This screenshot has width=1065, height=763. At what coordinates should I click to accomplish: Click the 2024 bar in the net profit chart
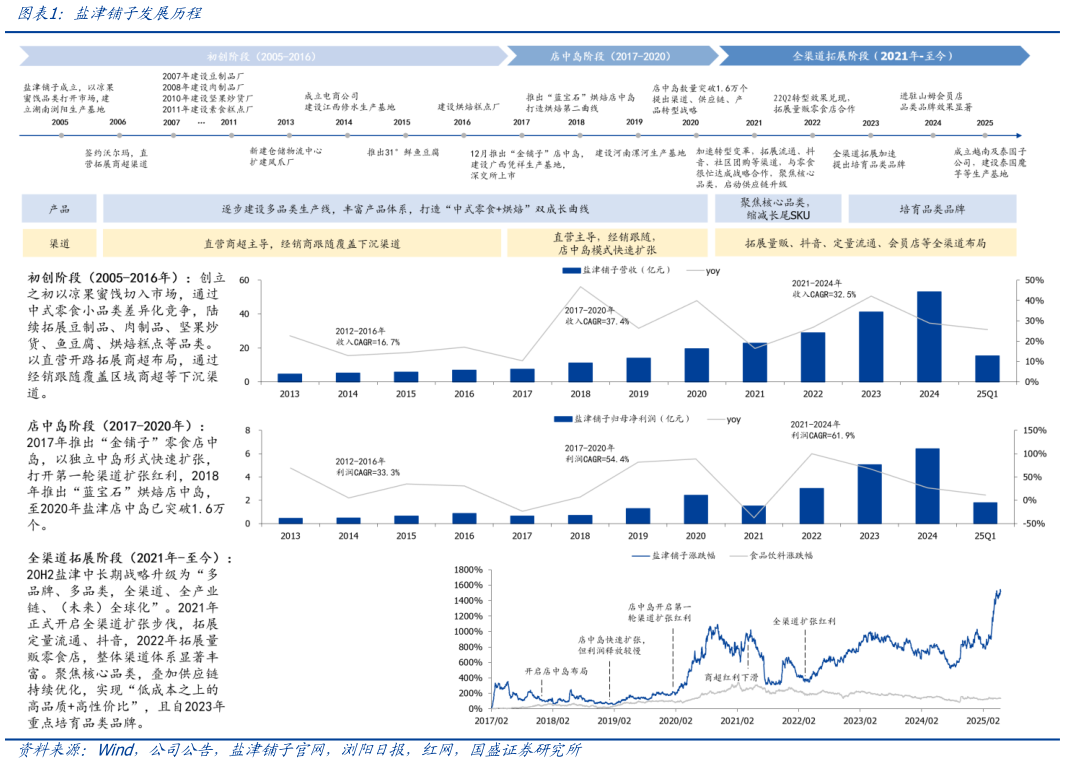(927, 486)
